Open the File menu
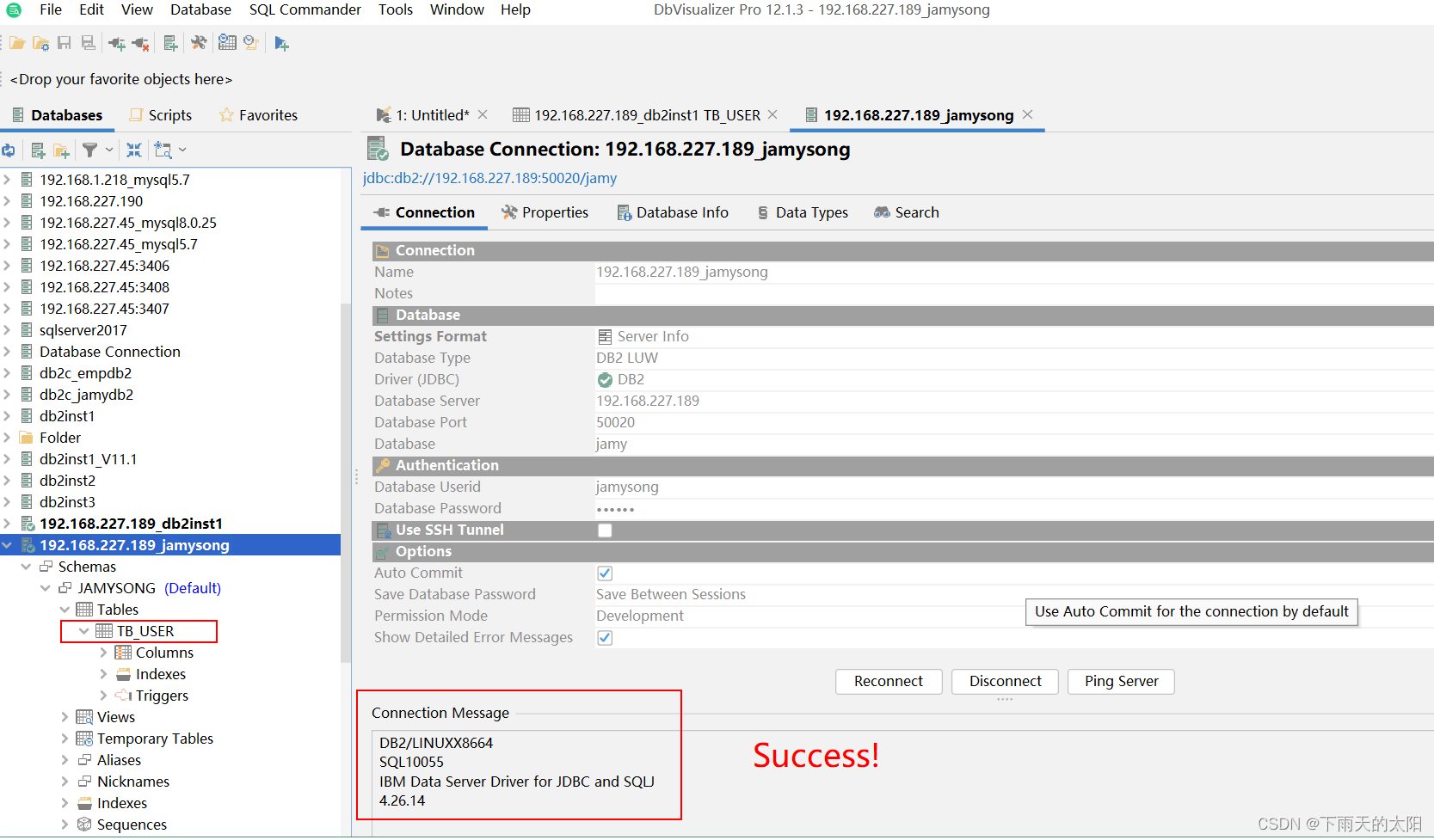 [51, 9]
